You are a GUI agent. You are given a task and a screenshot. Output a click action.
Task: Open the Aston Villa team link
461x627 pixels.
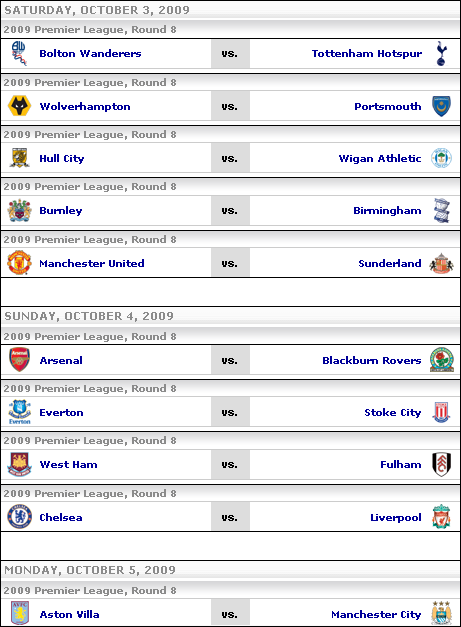[69, 614]
